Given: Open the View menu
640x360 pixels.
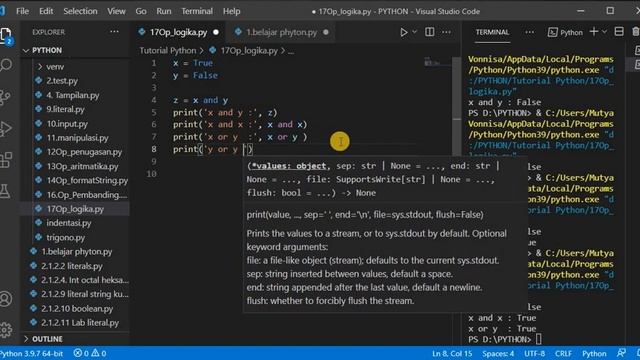Looking at the screenshot, I should (x=116, y=11).
